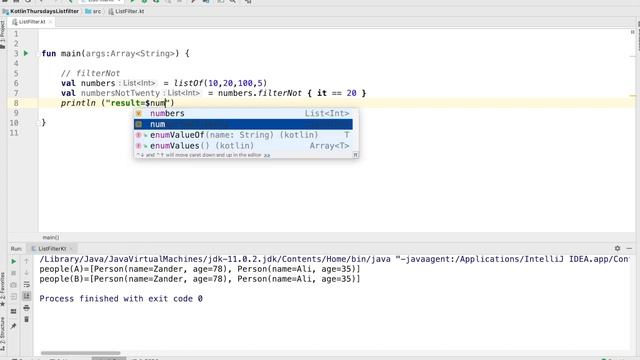The width and height of the screenshot is (640, 360).
Task: Close the ListFilter.kt editor tab
Action: click(50, 22)
